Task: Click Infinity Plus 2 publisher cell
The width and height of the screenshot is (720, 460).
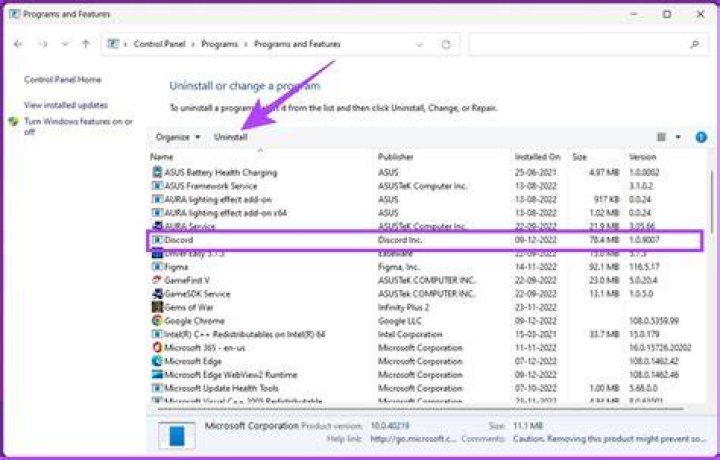Action: click(404, 307)
